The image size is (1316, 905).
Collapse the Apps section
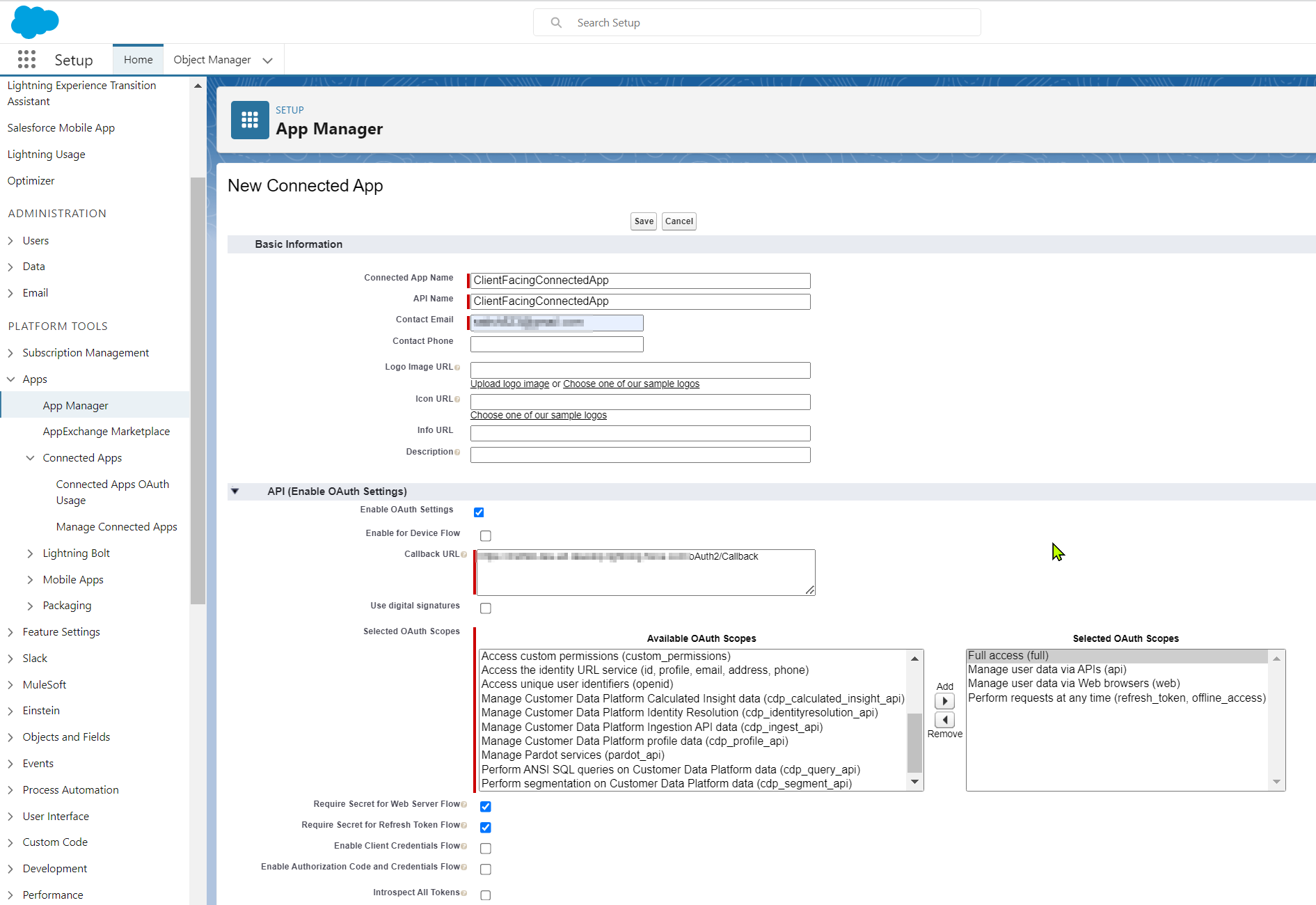point(10,379)
